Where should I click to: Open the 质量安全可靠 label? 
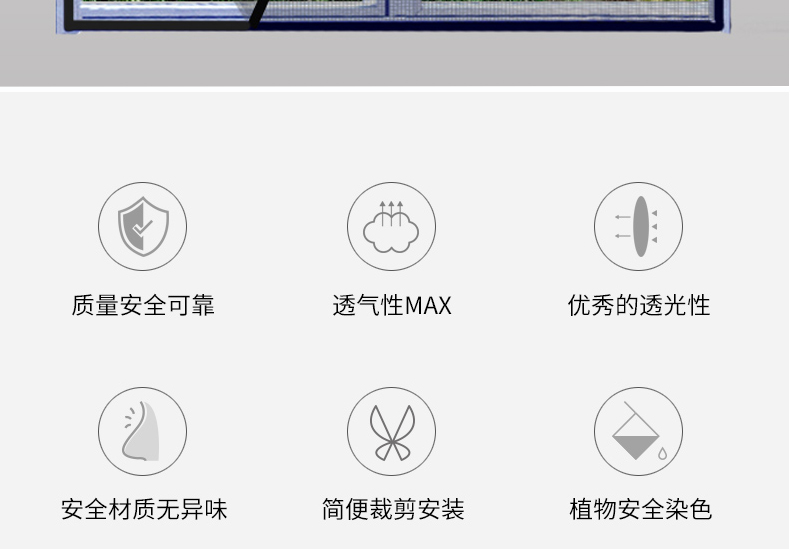coord(143,306)
